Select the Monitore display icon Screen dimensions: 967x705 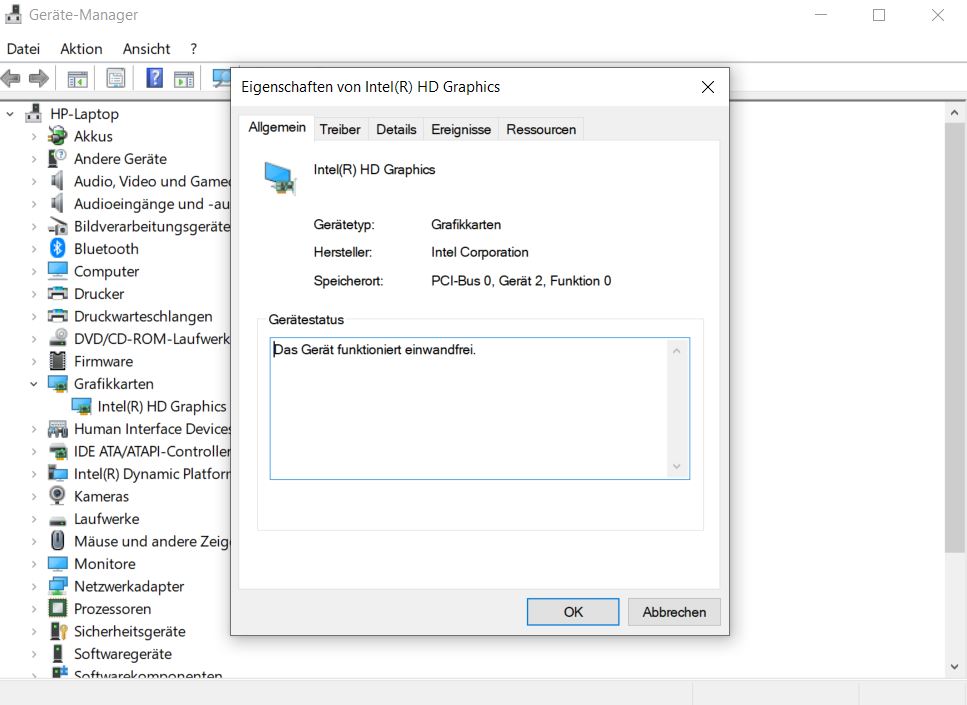tap(57, 564)
